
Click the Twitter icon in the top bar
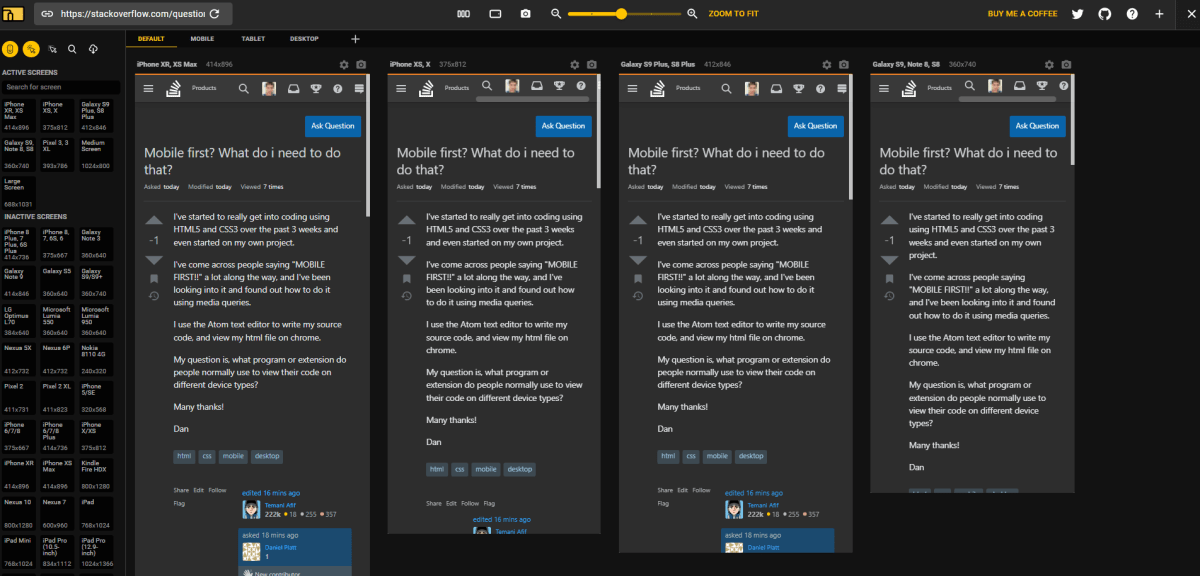(x=1076, y=14)
